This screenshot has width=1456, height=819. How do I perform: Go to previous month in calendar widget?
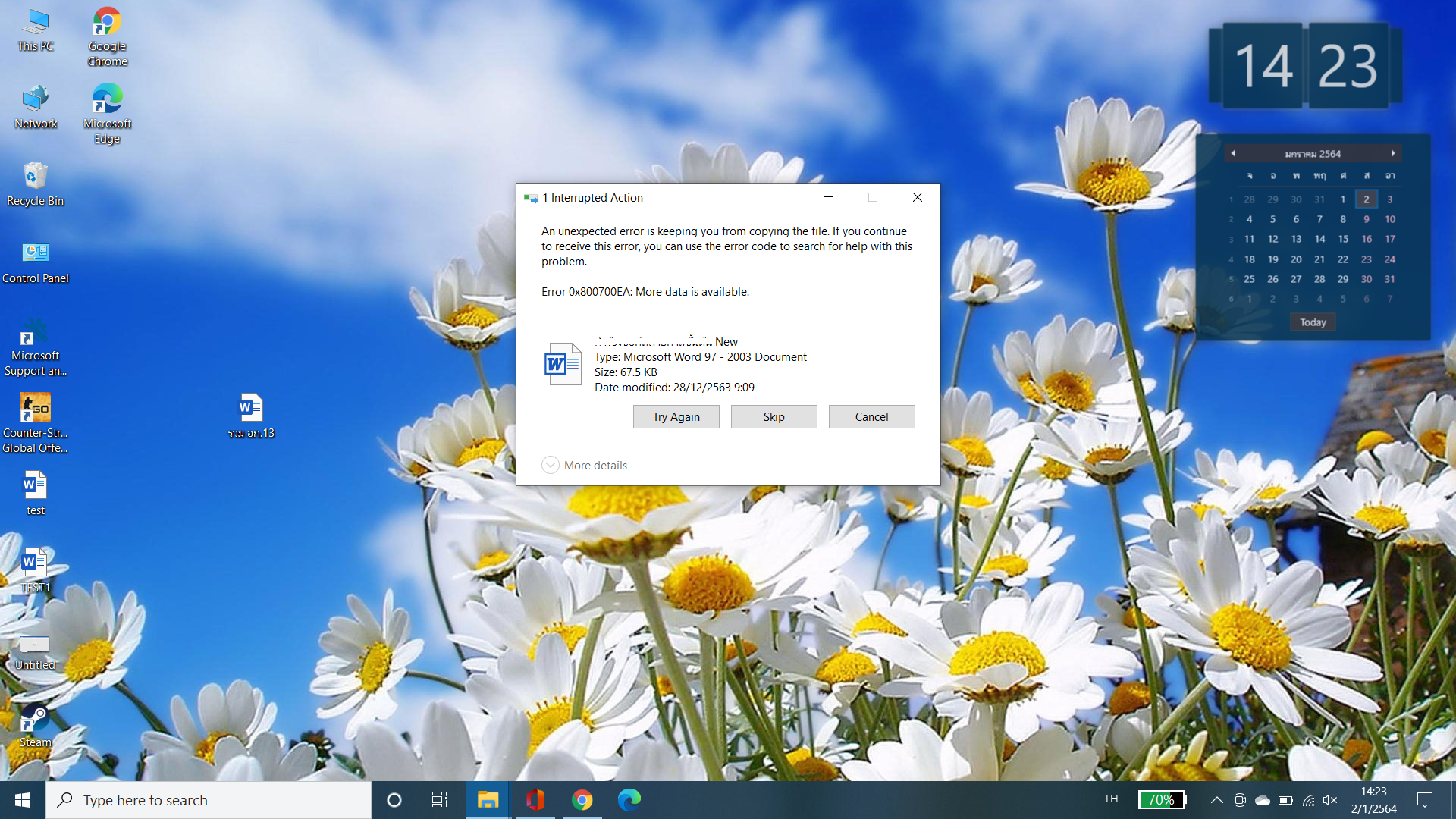click(x=1233, y=153)
